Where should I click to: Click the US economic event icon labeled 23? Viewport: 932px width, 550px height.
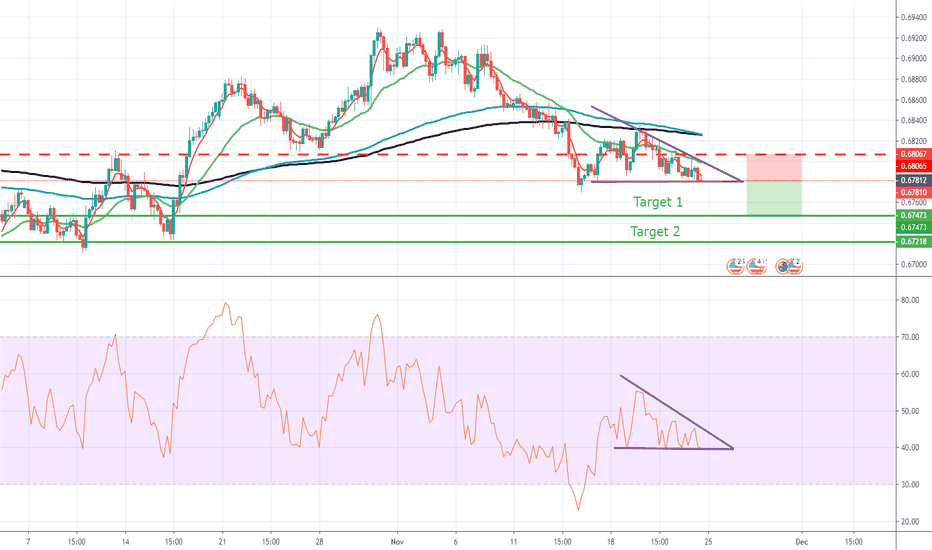(x=735, y=265)
